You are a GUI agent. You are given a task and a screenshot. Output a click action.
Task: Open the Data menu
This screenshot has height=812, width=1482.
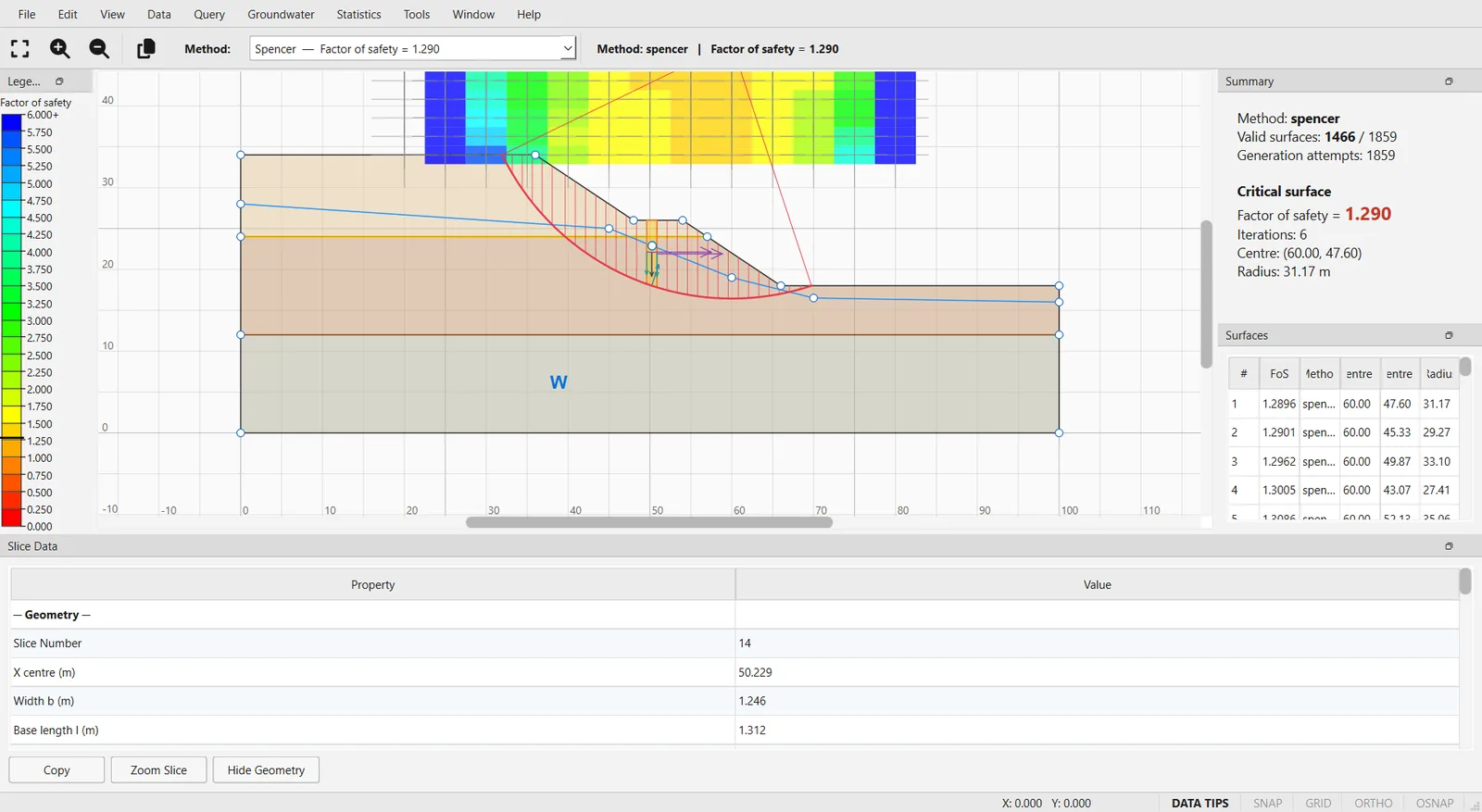159,14
